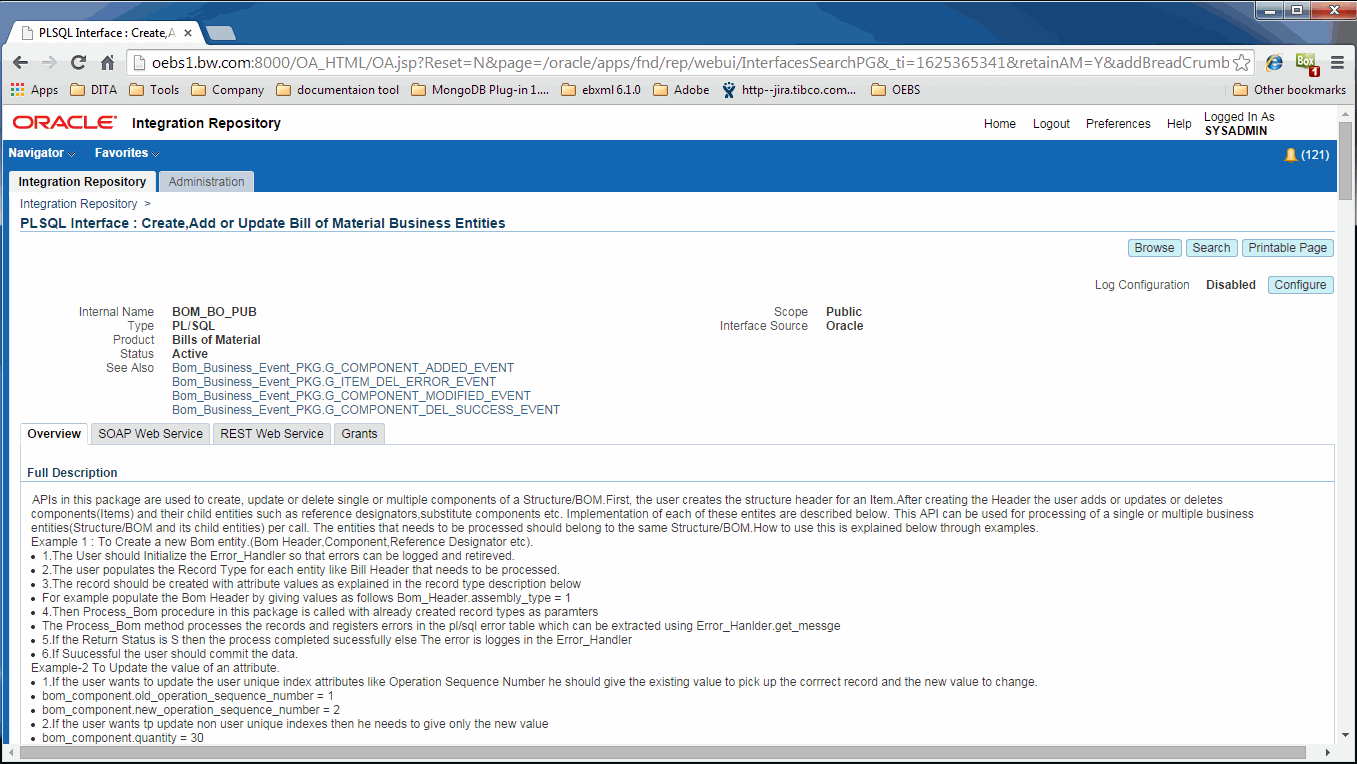Open the OEBS bookmark folder
This screenshot has width=1357, height=764.
point(896,89)
